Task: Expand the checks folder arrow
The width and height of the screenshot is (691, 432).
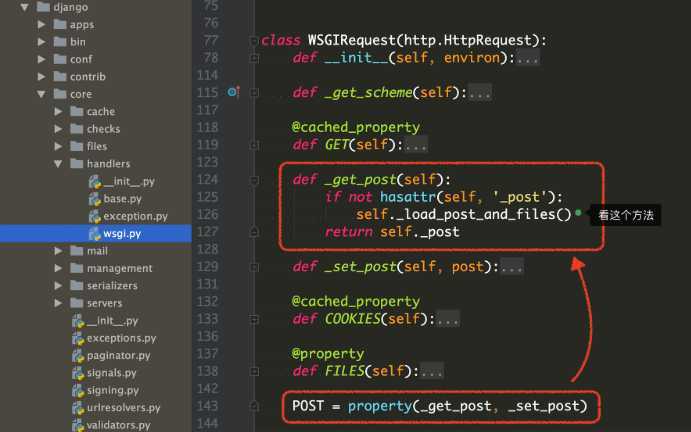Action: [58, 129]
